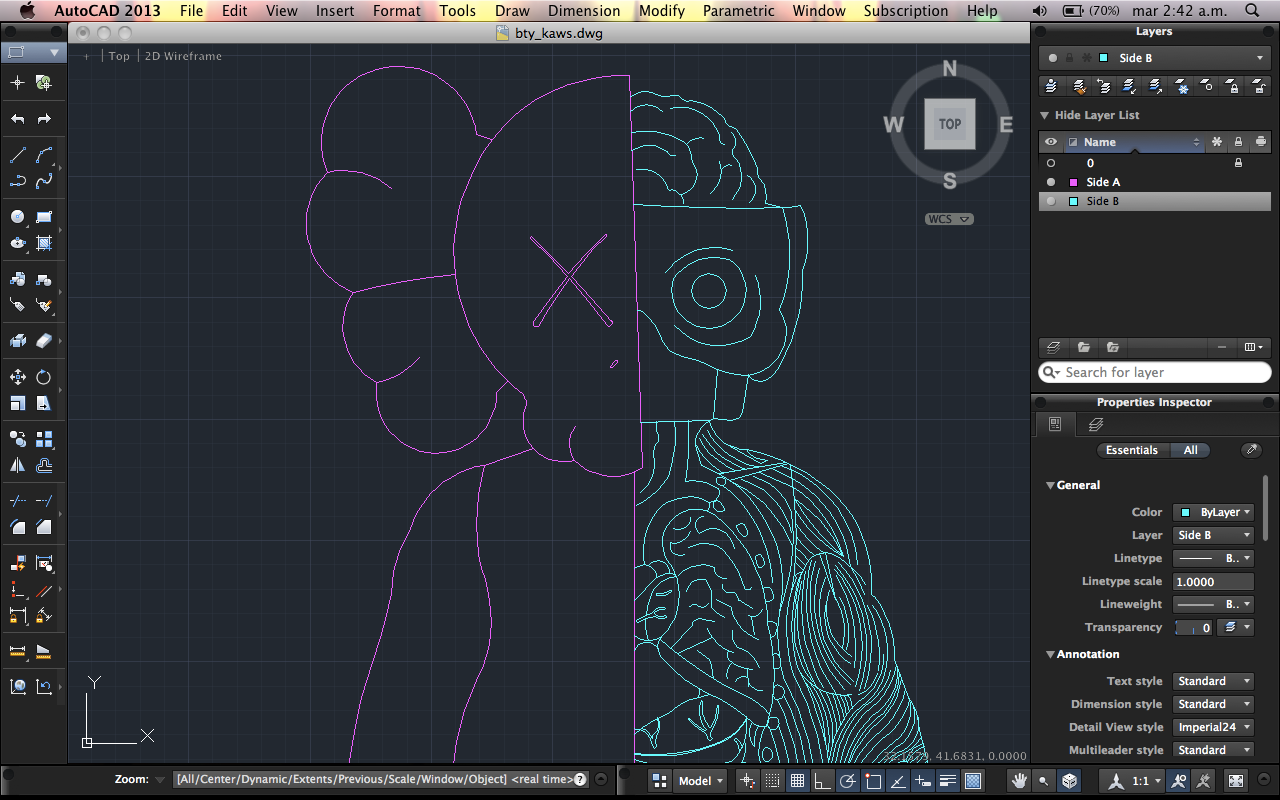Toggle Lineweight display in status bar
Image resolution: width=1280 pixels, height=800 pixels.
pyautogui.click(x=949, y=780)
